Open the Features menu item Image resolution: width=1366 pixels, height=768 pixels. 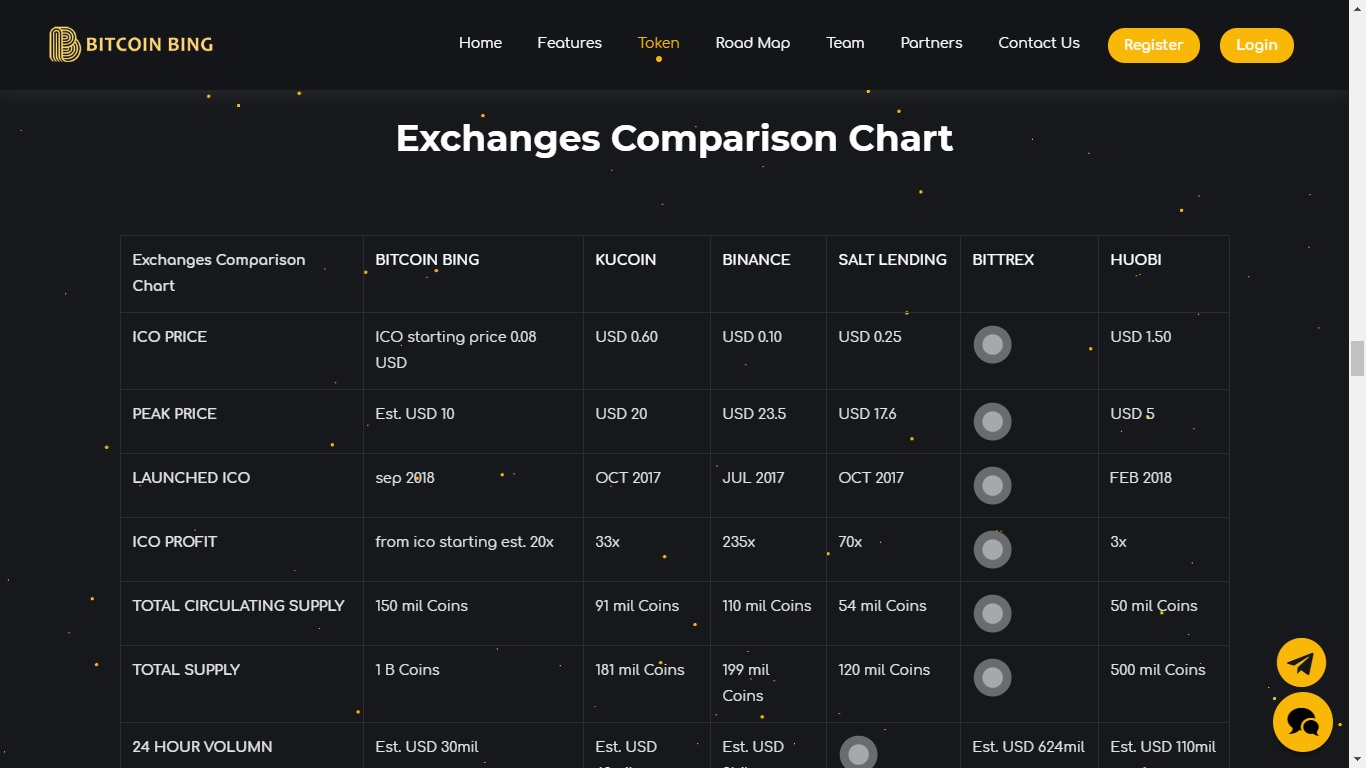(x=569, y=43)
